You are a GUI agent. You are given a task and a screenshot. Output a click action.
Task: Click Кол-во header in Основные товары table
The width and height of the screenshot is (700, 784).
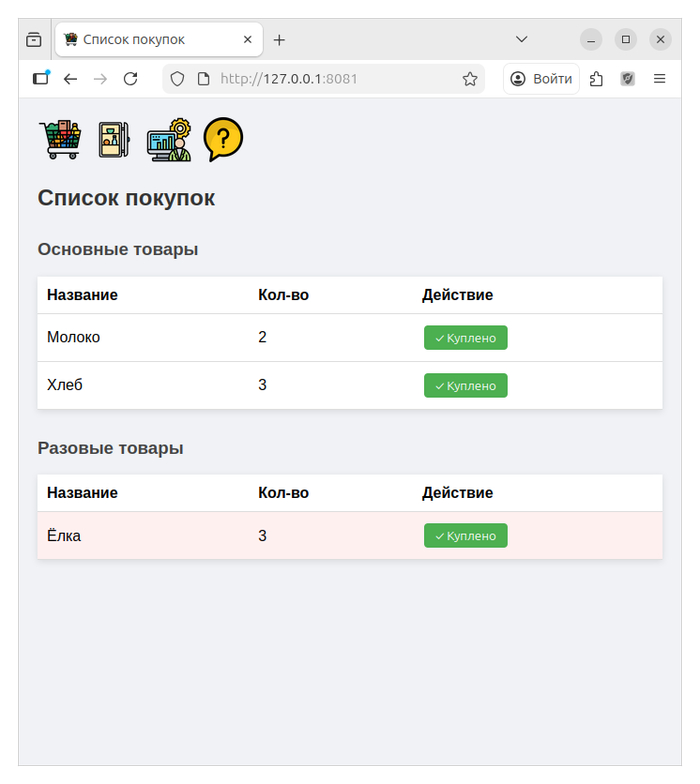point(284,295)
